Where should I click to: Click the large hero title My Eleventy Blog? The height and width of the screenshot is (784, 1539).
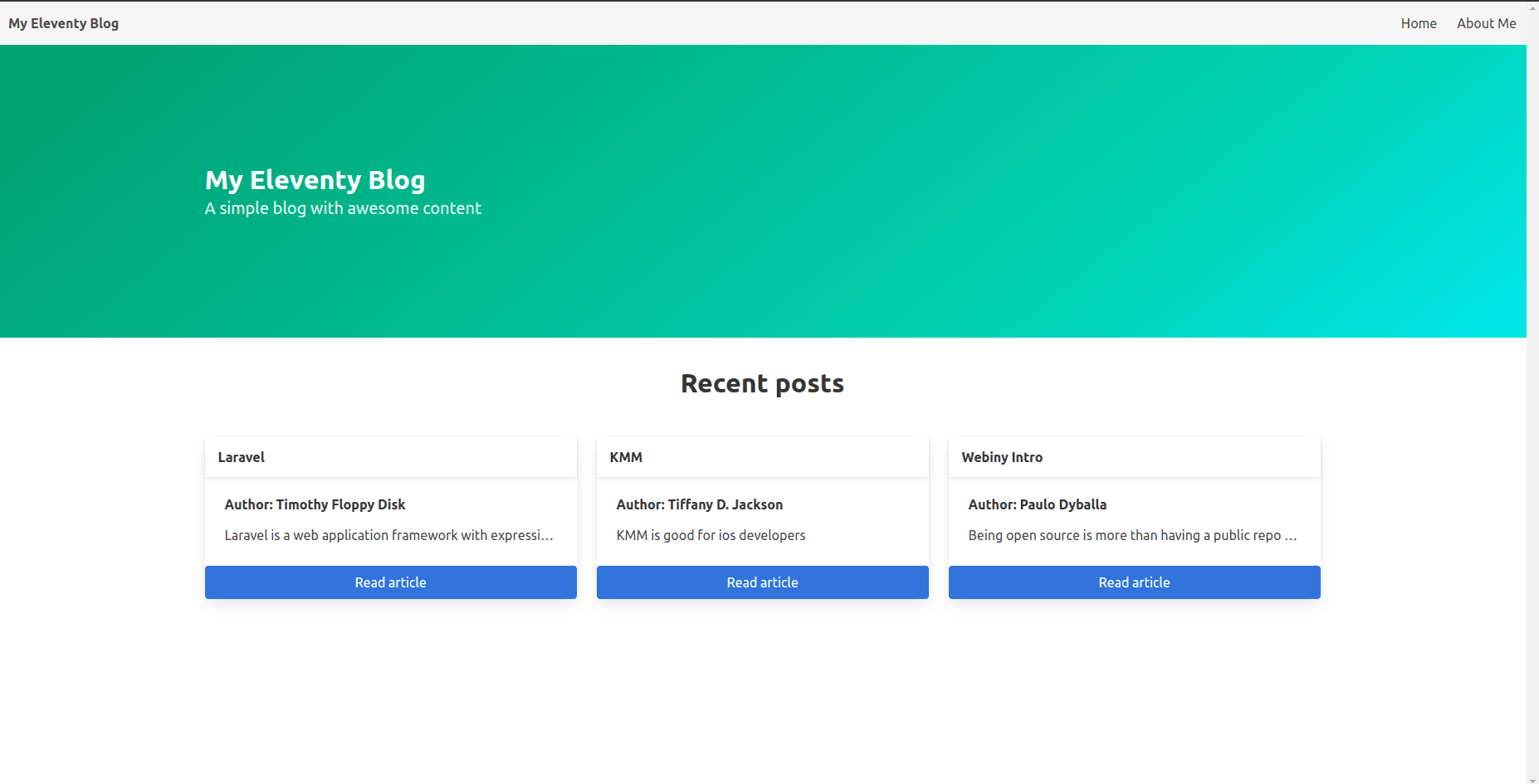(x=315, y=180)
